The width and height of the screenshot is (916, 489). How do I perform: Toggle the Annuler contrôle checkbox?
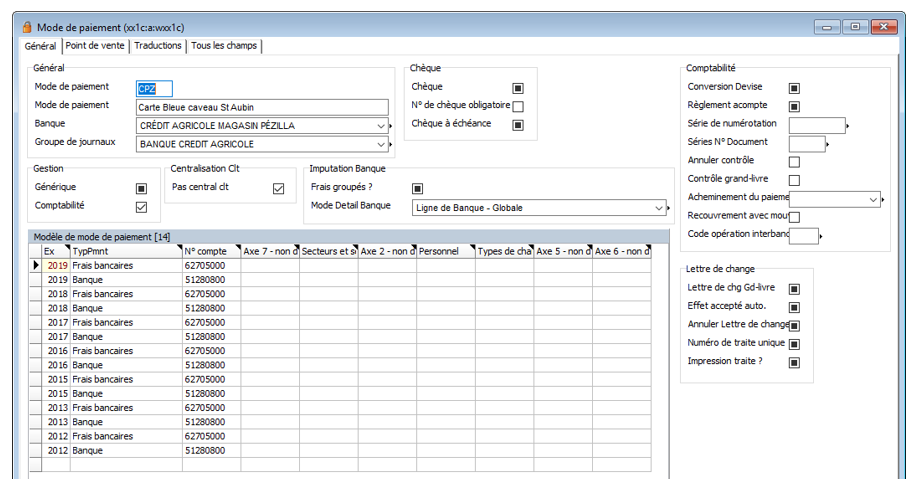coord(794,161)
